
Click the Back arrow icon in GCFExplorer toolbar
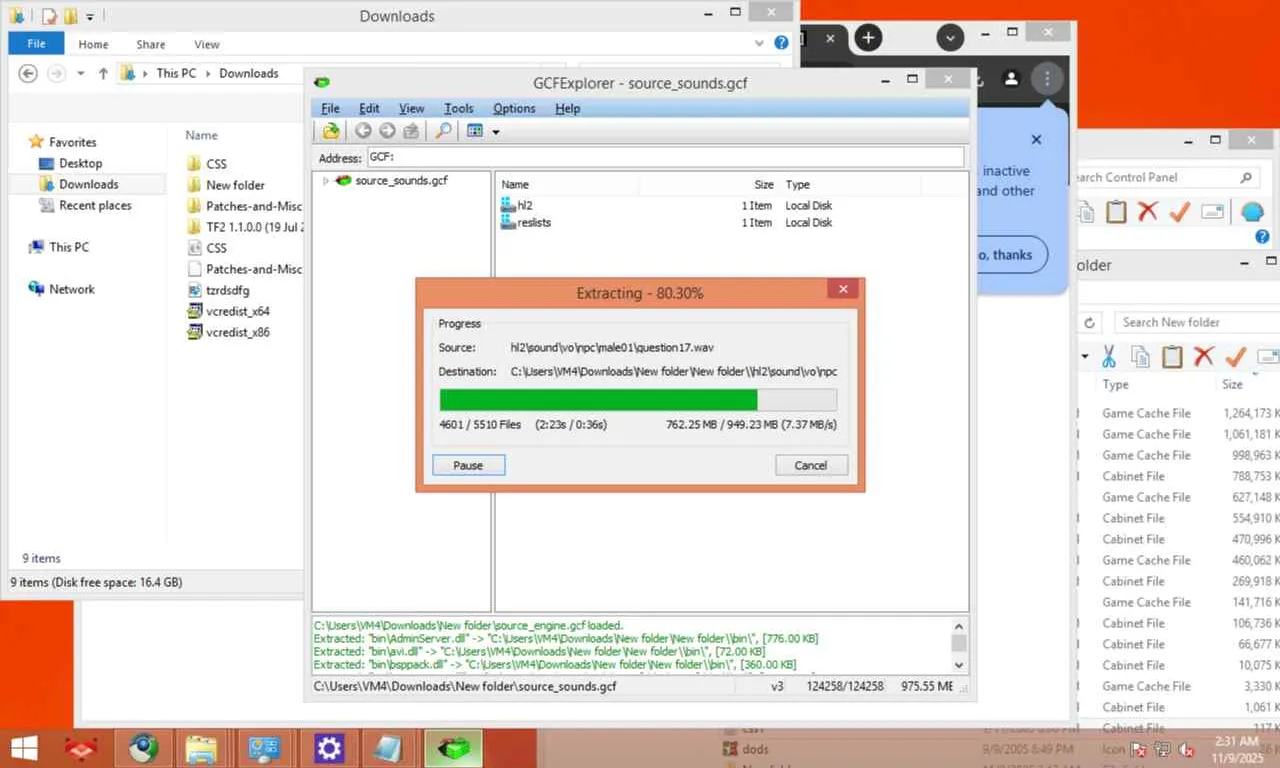363,131
